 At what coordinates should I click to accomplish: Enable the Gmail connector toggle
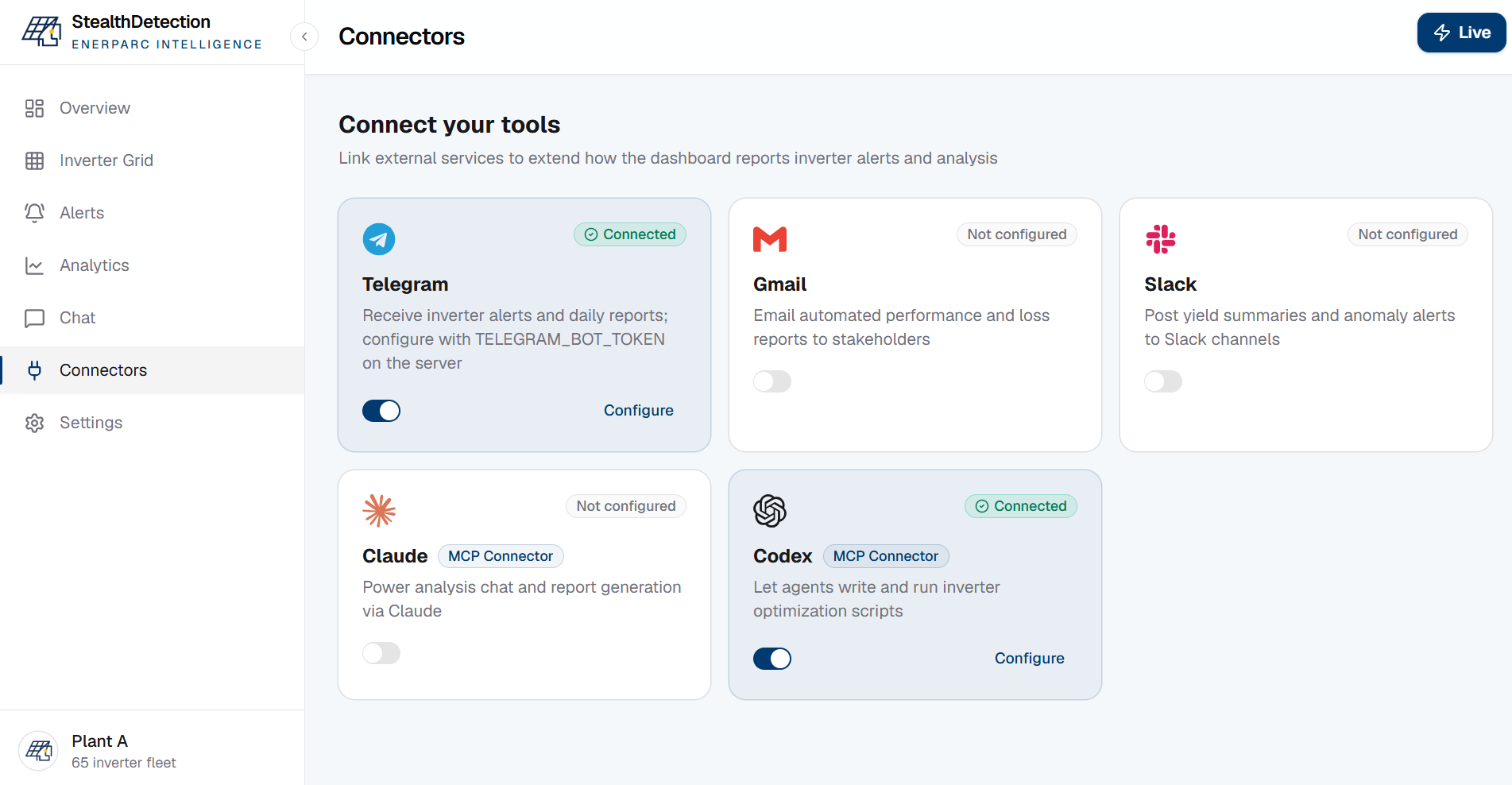772,381
